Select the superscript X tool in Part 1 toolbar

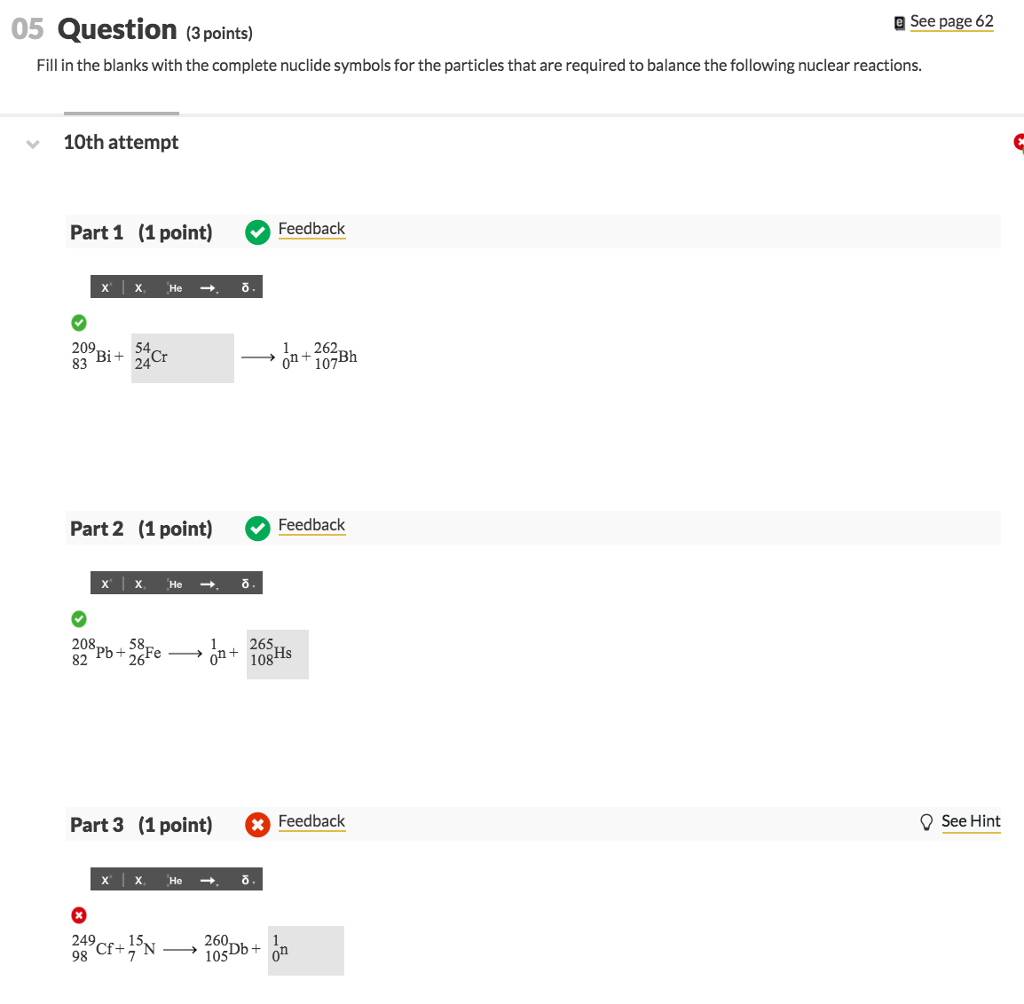[104, 287]
